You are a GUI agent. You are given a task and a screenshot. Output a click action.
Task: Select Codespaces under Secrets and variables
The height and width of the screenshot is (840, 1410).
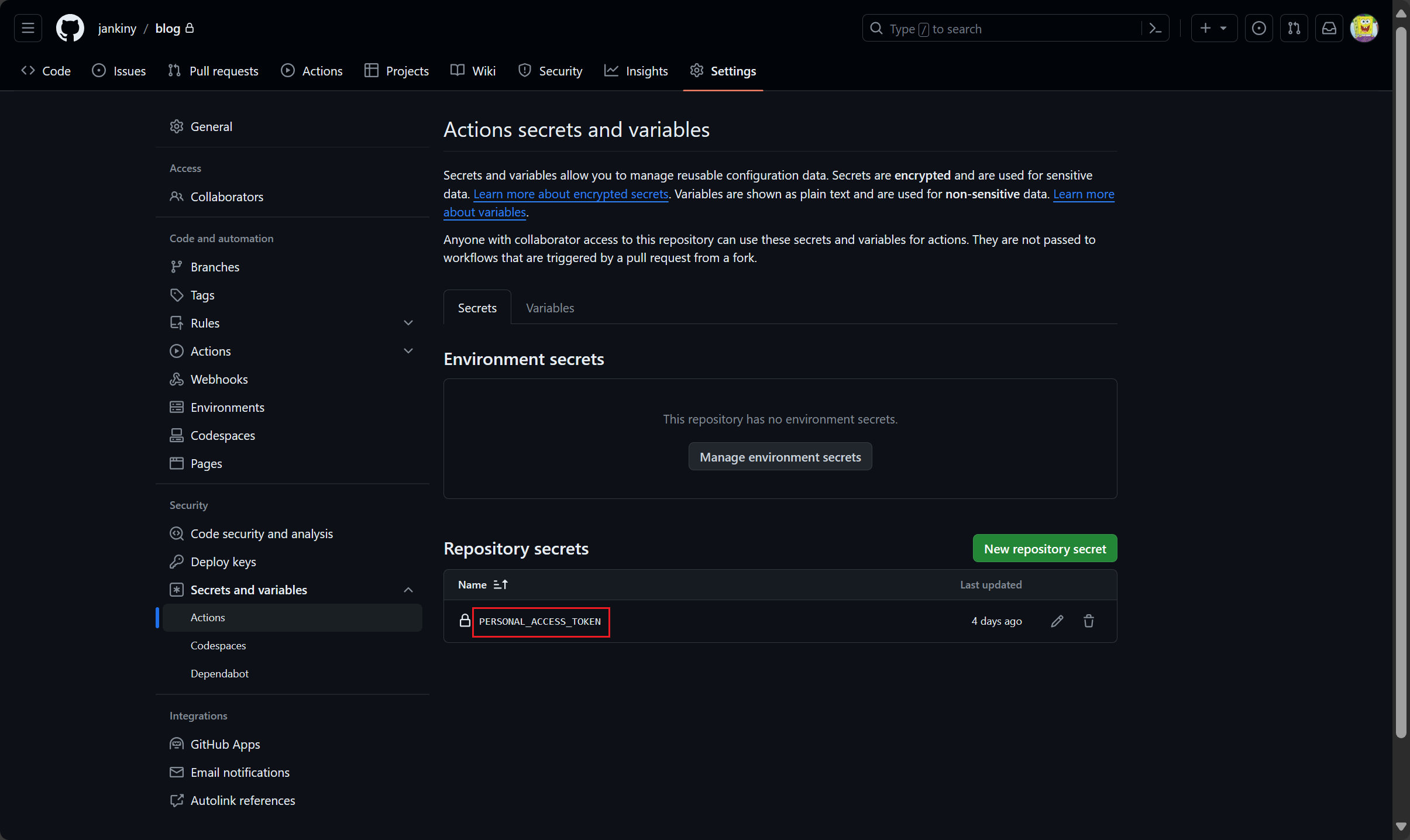click(x=293, y=646)
